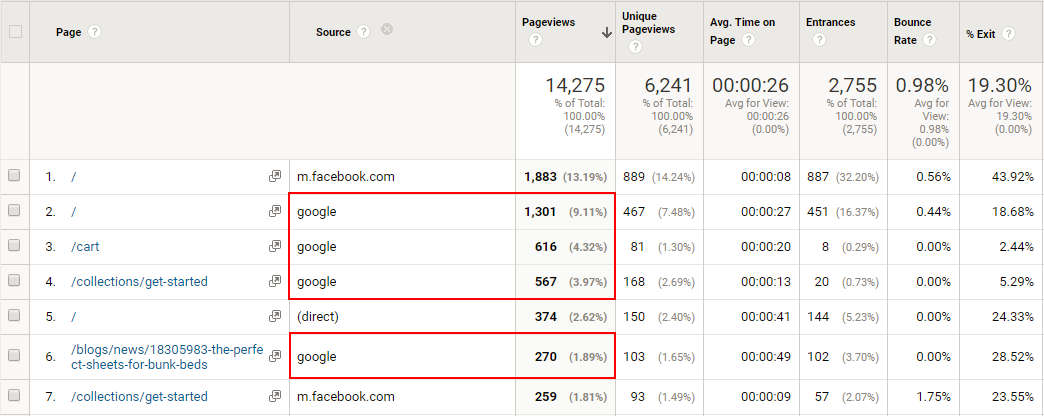Check the row 2 google checkbox

[x=14, y=210]
